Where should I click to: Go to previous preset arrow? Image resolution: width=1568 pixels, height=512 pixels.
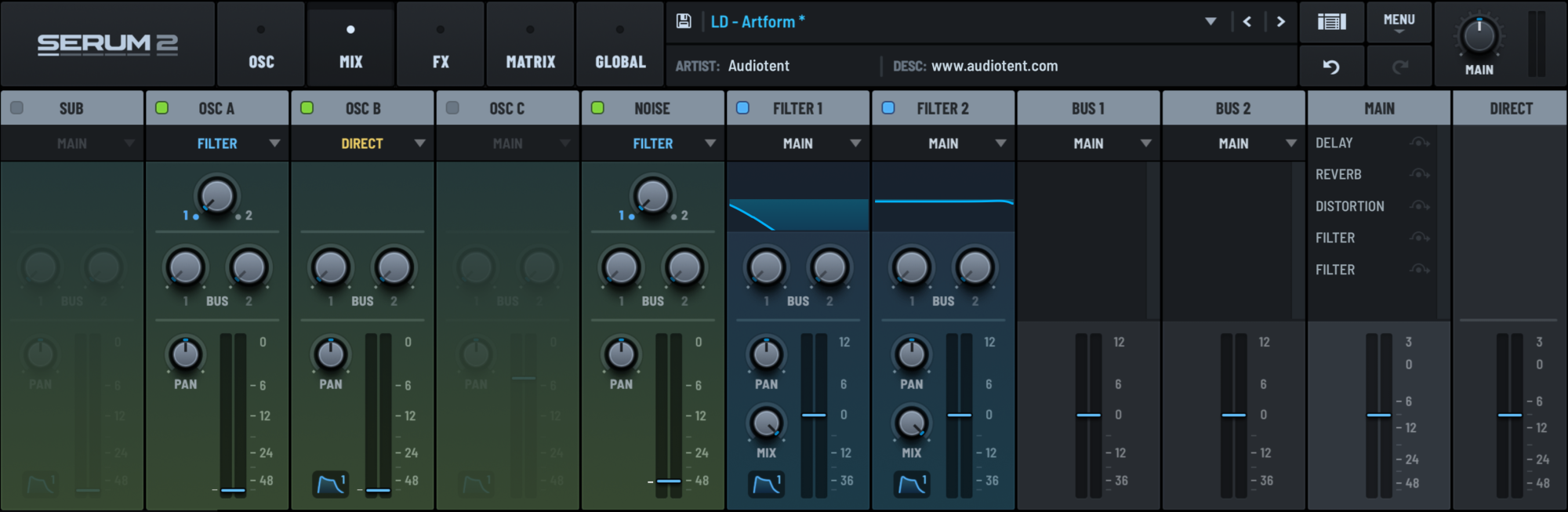coord(1247,21)
